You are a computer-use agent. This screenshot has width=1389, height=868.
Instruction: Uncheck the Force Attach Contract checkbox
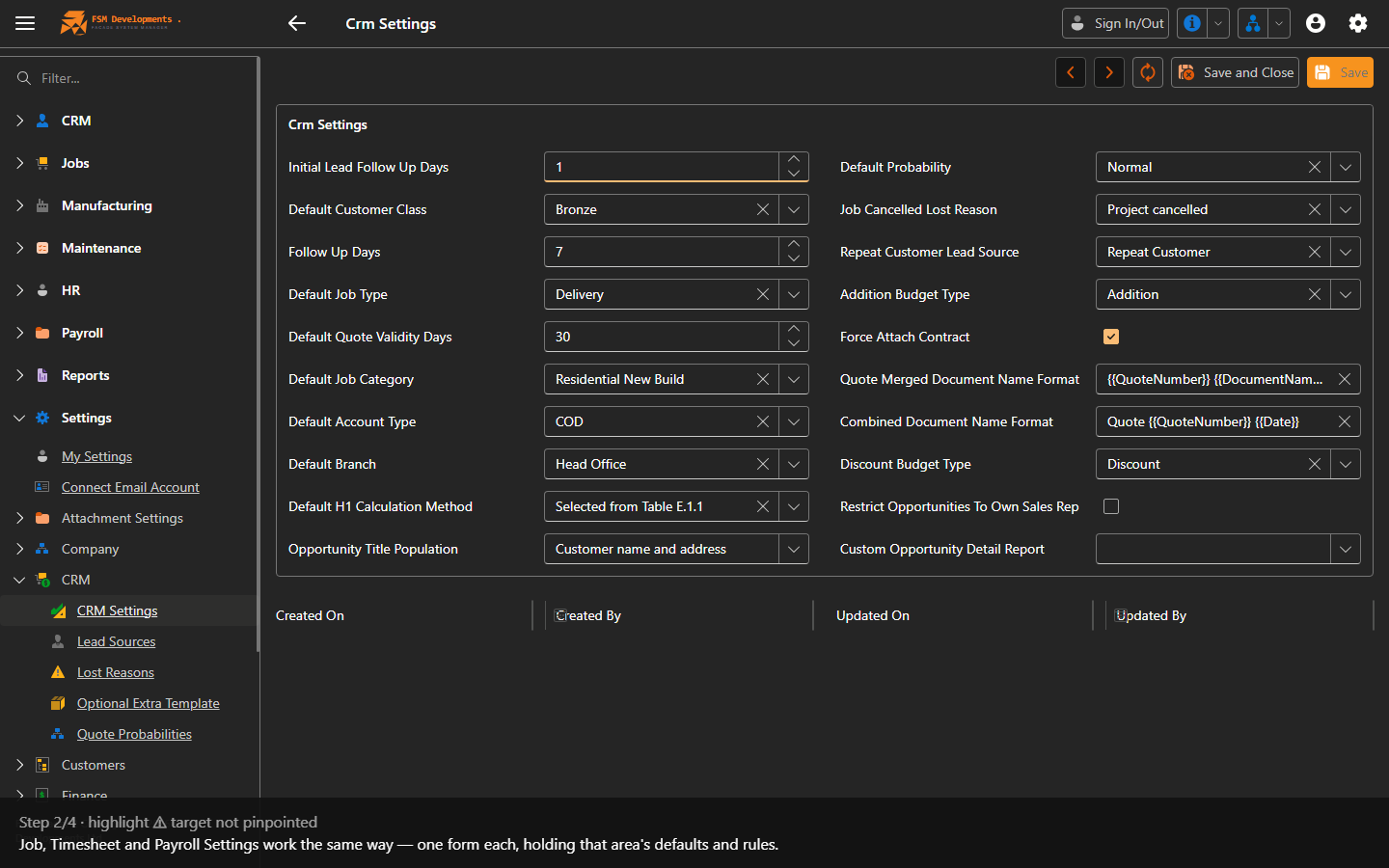point(1111,337)
